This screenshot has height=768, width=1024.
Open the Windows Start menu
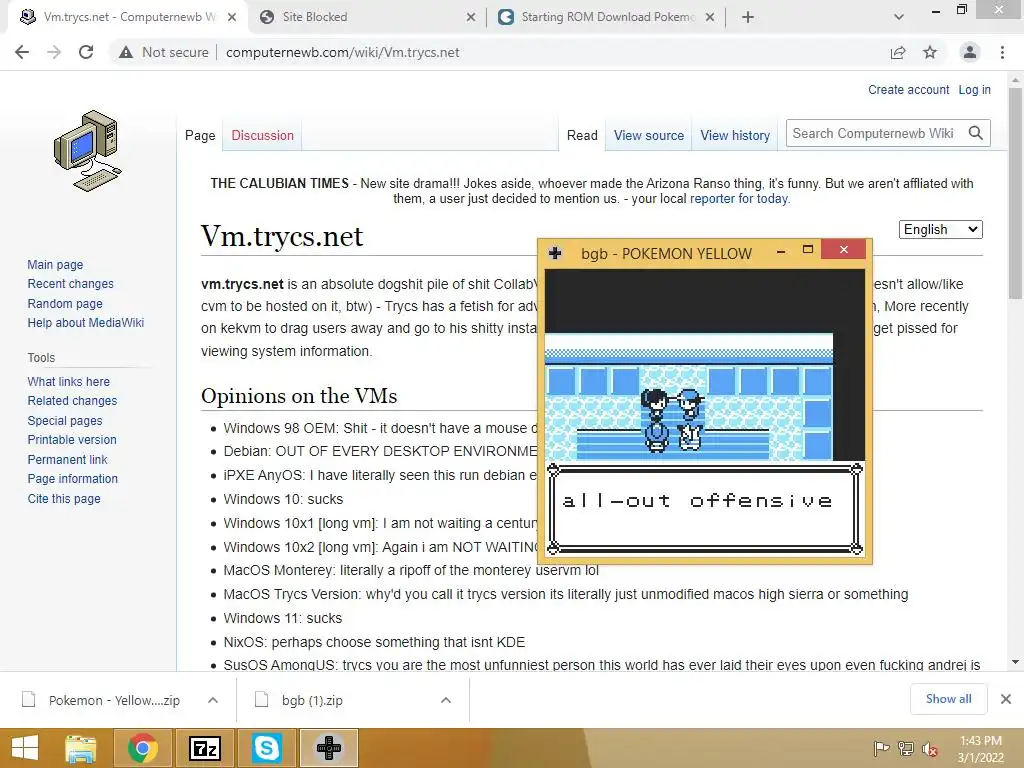coord(25,748)
